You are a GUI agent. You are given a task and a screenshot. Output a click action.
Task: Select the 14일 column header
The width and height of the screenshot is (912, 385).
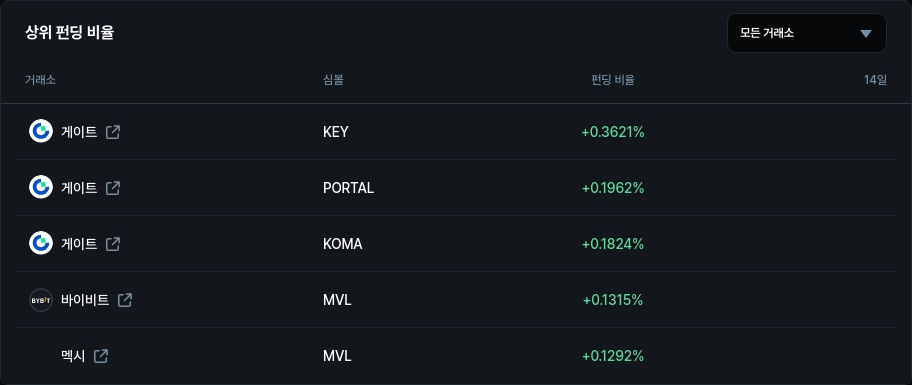875,80
